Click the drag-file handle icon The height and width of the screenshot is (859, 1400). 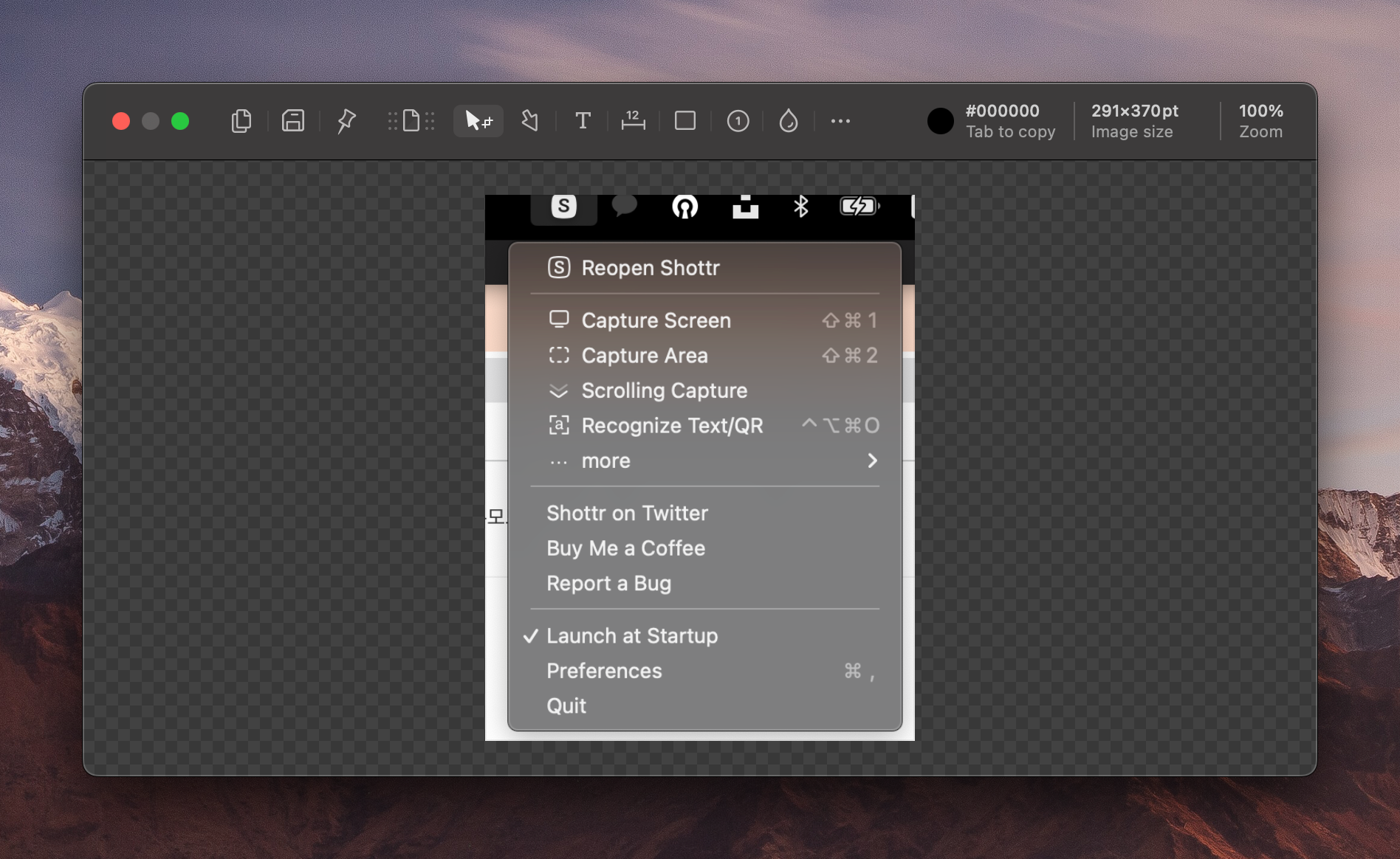pos(411,121)
